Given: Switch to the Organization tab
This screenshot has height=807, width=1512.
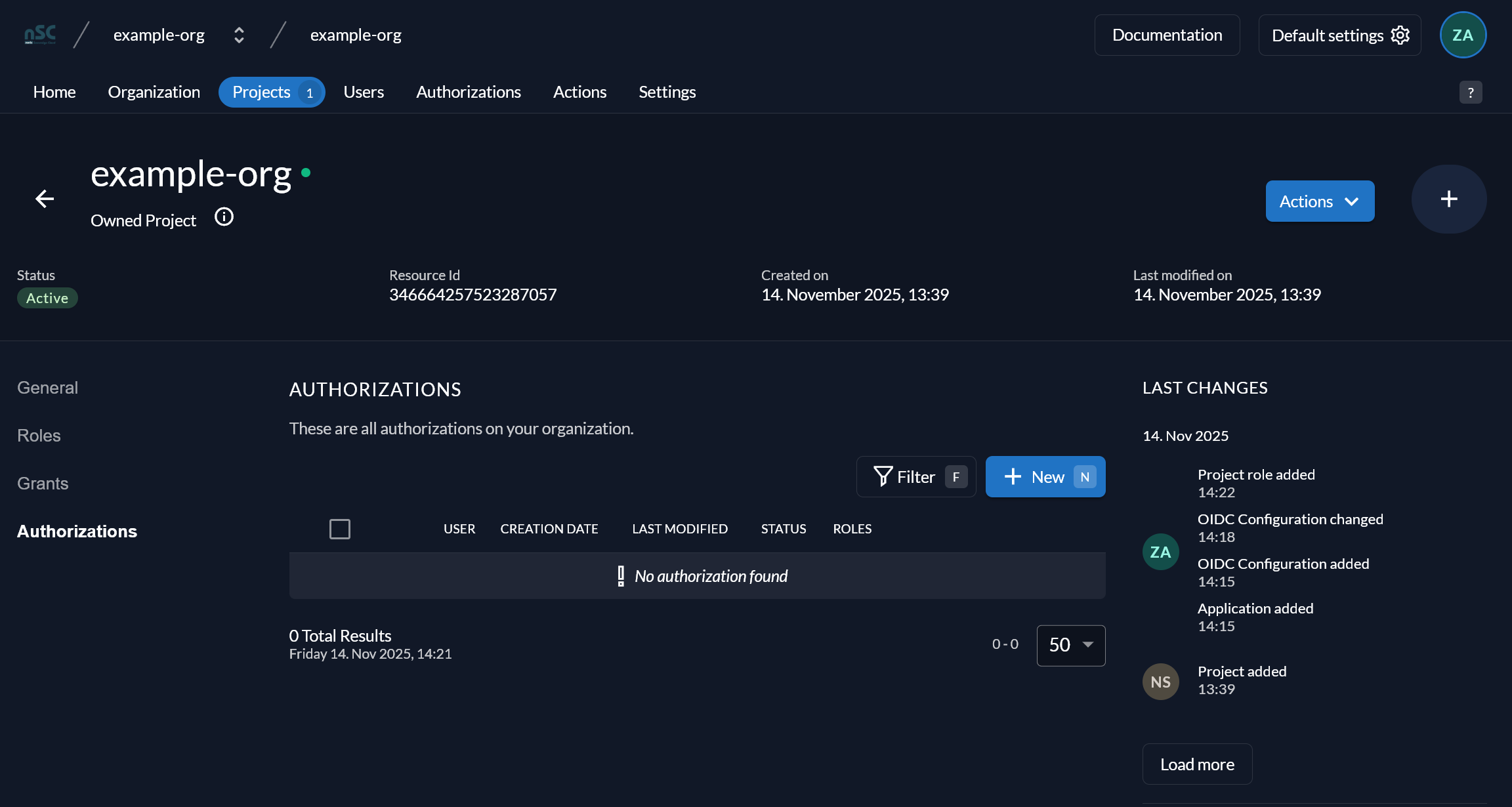Looking at the screenshot, I should pyautogui.click(x=154, y=92).
